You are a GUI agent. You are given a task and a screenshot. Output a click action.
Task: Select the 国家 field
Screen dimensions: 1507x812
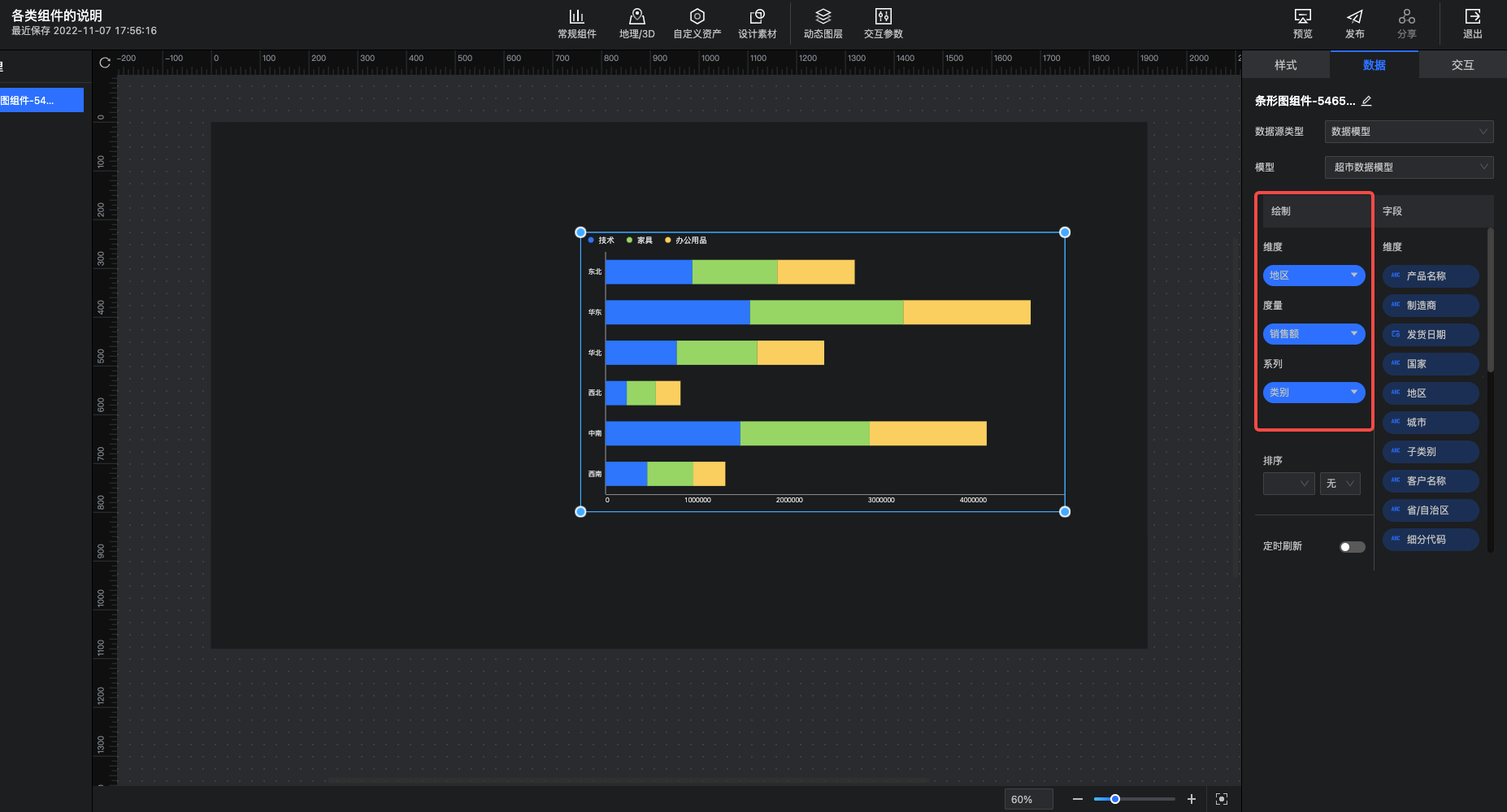click(x=1431, y=364)
